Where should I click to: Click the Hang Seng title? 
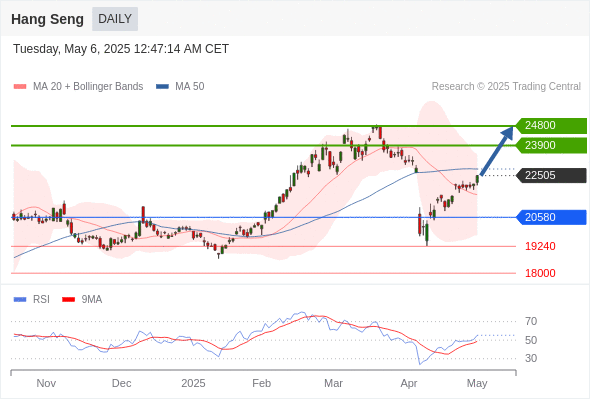(47, 19)
